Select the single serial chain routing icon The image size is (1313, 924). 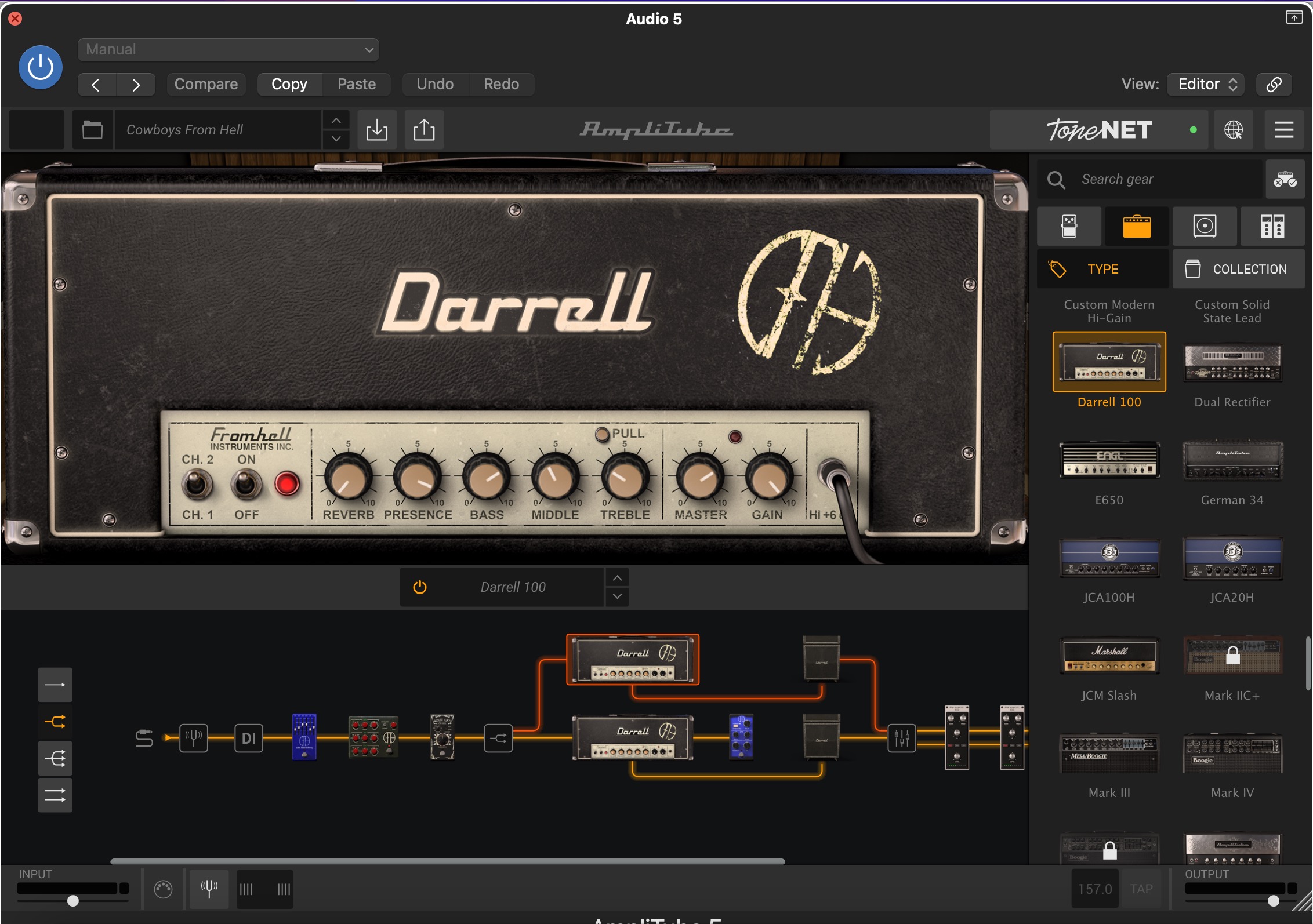[55, 685]
